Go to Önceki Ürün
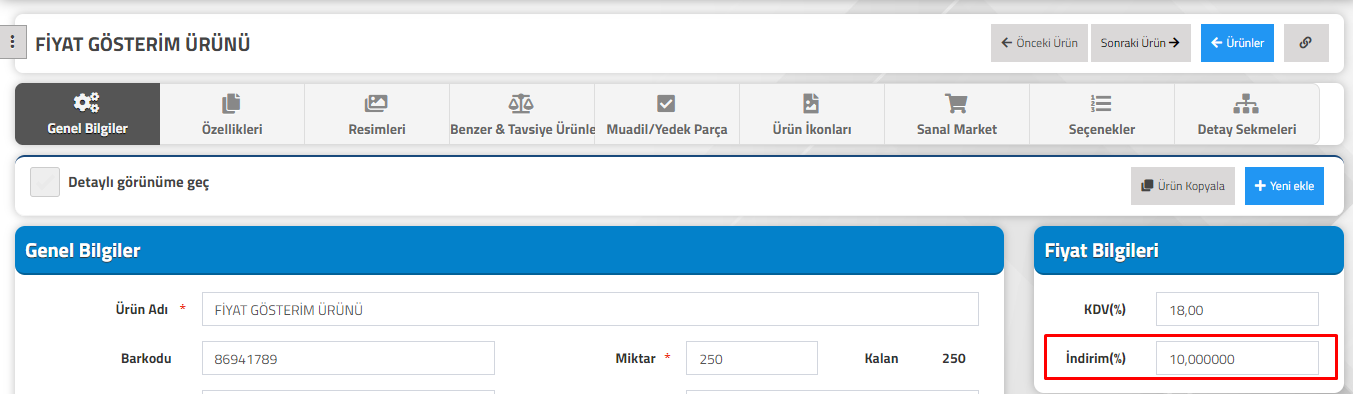Image resolution: width=1353 pixels, height=394 pixels. click(x=1039, y=43)
